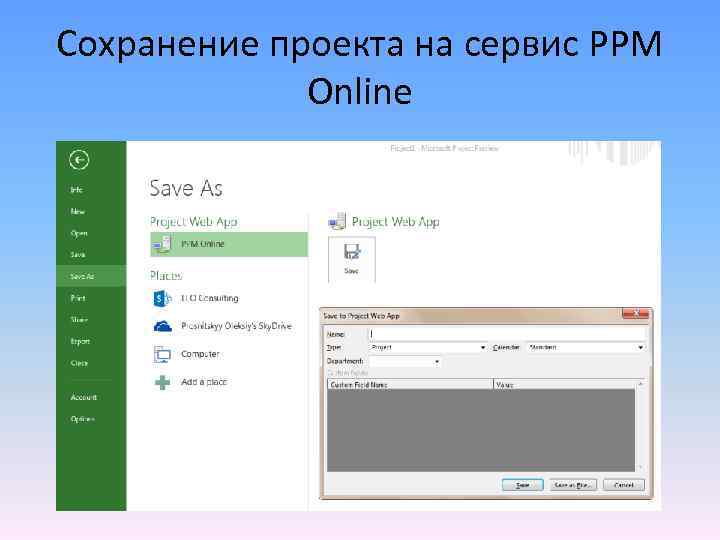Select the Save As menu entry
The height and width of the screenshot is (540, 720).
click(91, 276)
